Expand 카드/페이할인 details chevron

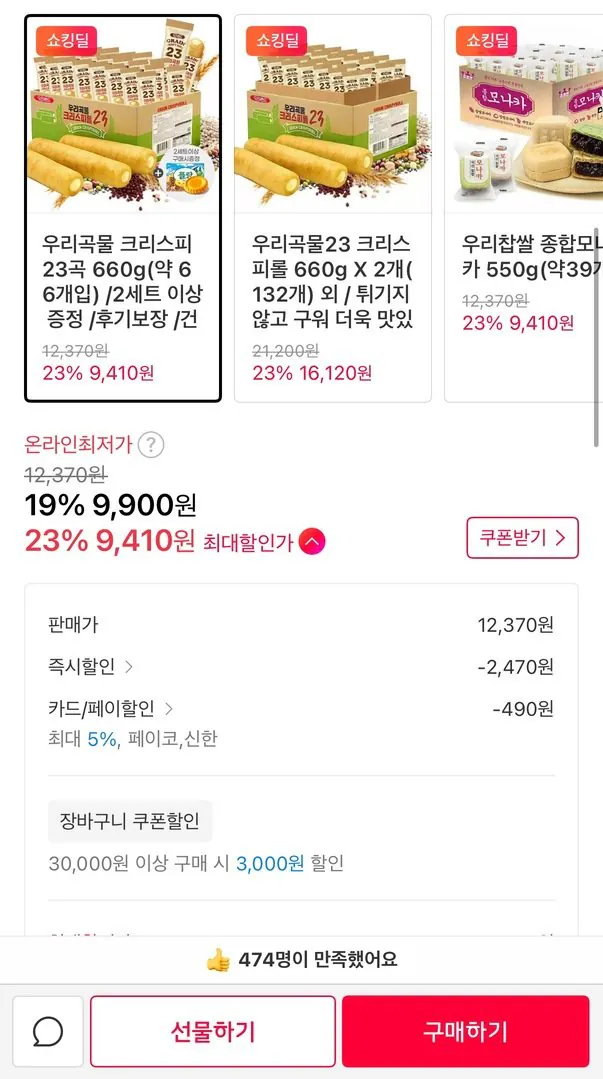168,709
